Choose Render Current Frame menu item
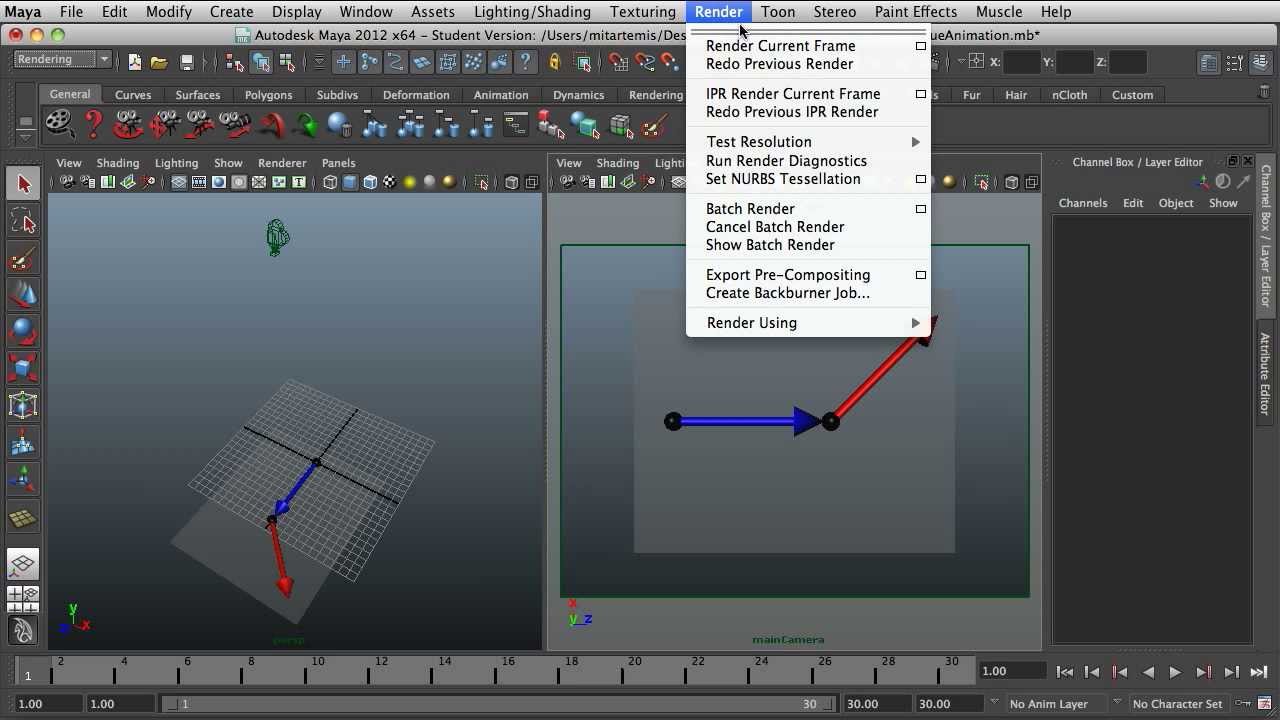The image size is (1280, 720). tap(780, 46)
